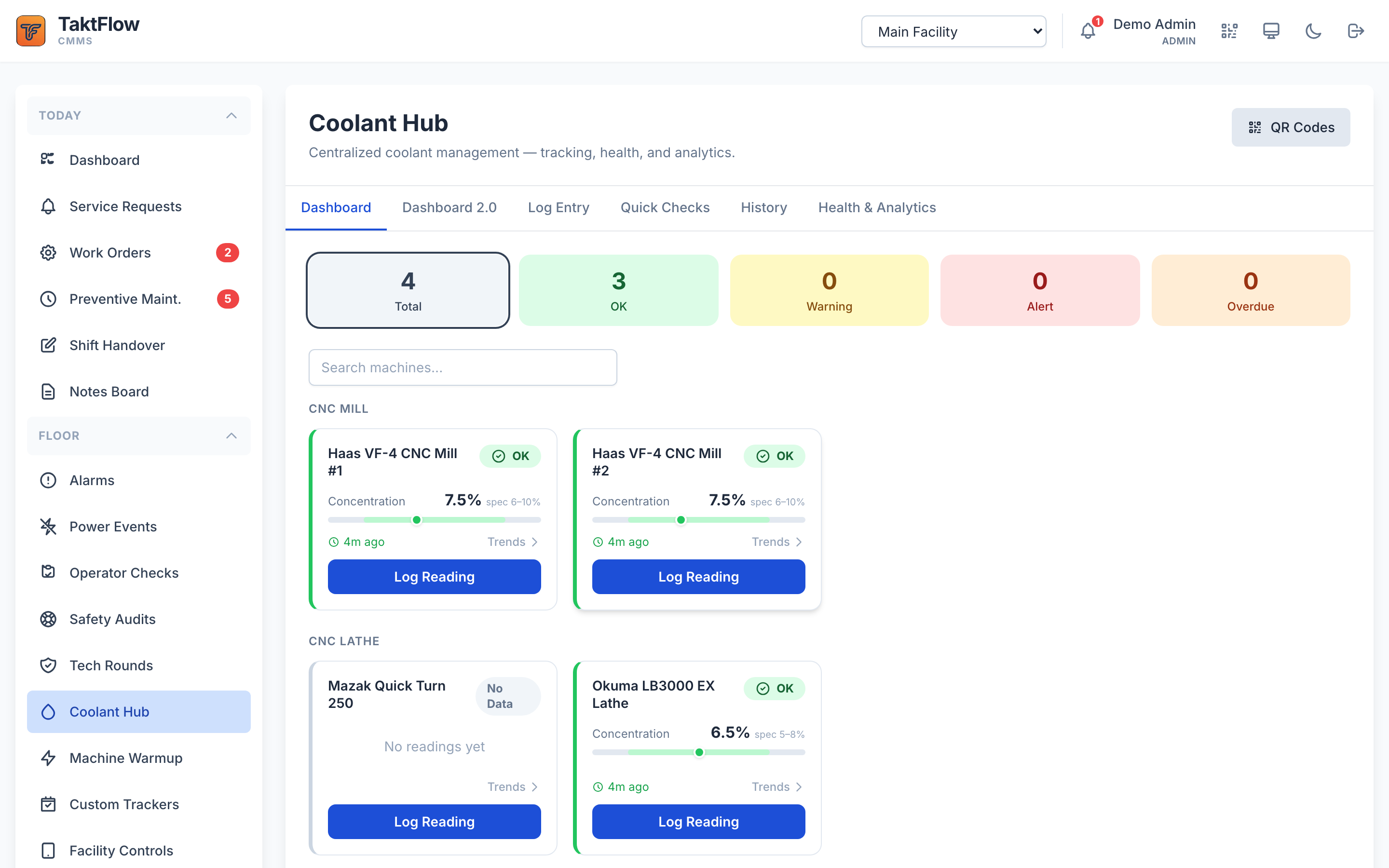This screenshot has height=868, width=1389.
Task: Open the Dashboard sidebar icon
Action: (48, 160)
